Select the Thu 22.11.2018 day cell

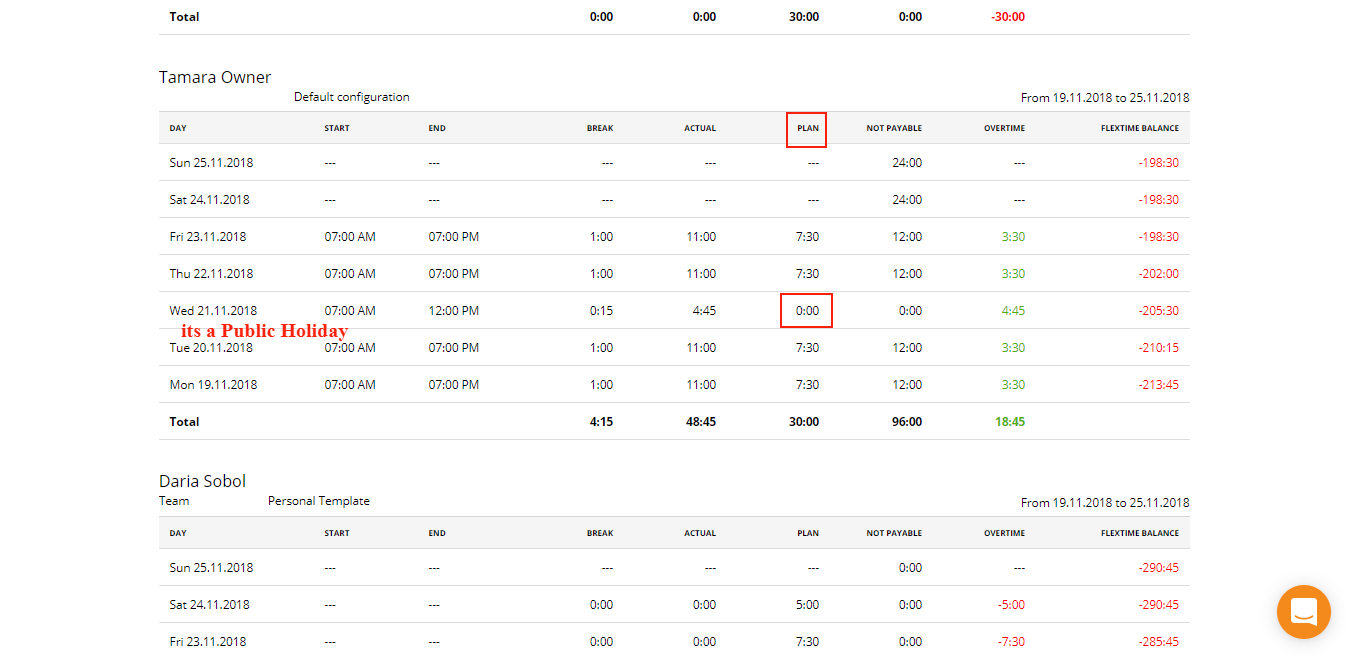[x=209, y=273]
